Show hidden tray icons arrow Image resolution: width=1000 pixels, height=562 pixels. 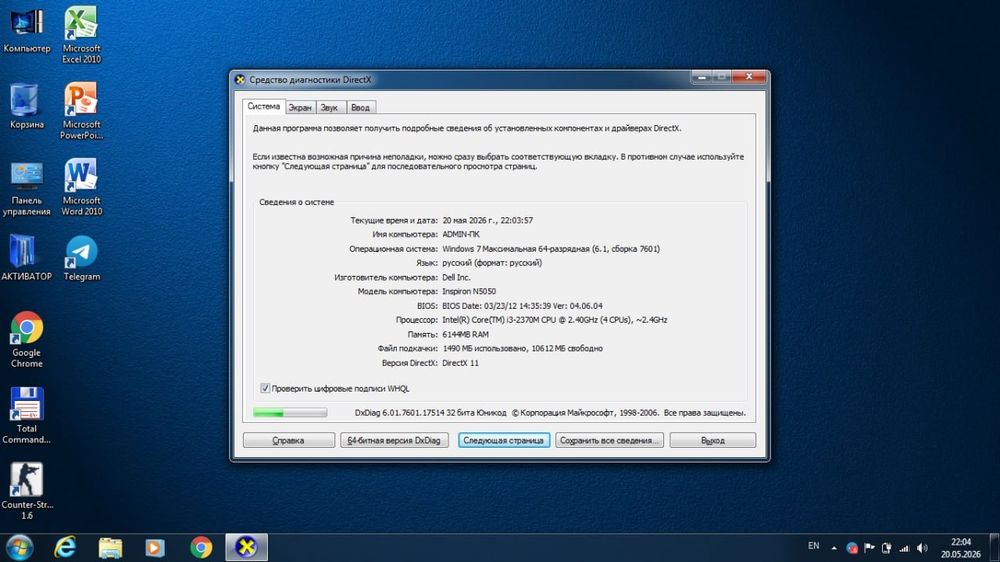(834, 547)
